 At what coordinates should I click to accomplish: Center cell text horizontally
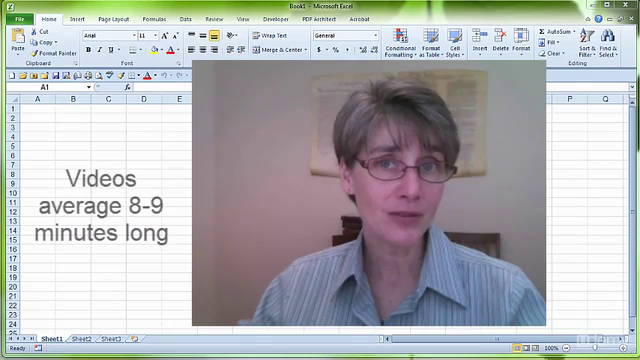point(202,50)
